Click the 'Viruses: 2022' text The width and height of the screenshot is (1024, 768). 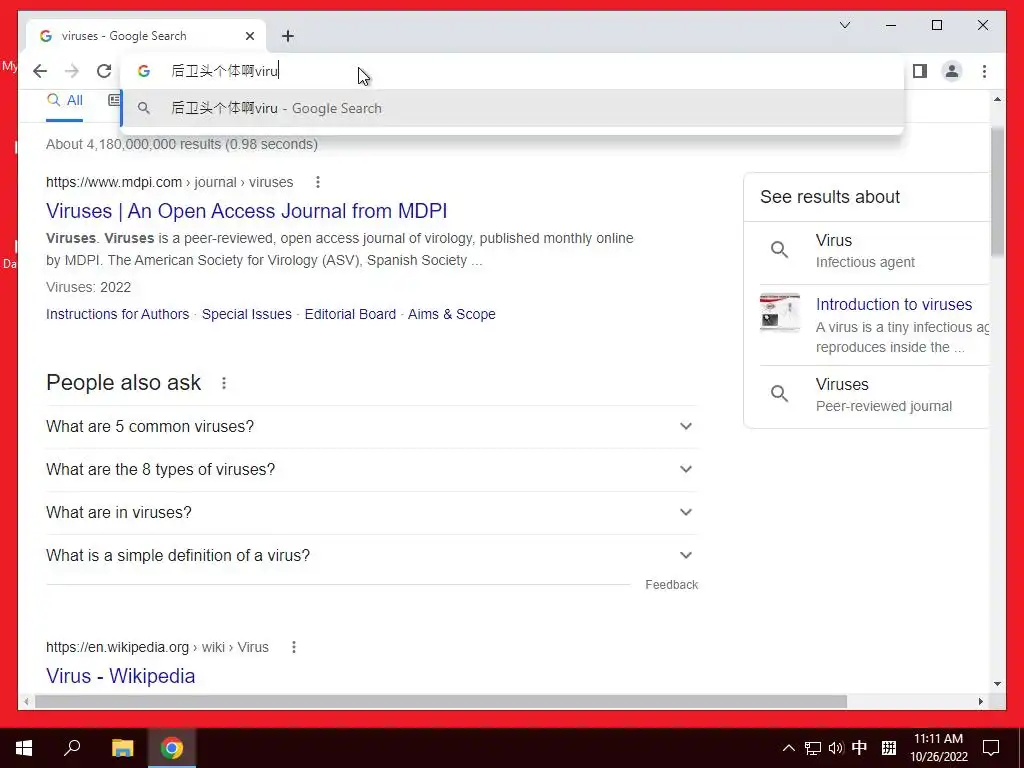pos(88,287)
